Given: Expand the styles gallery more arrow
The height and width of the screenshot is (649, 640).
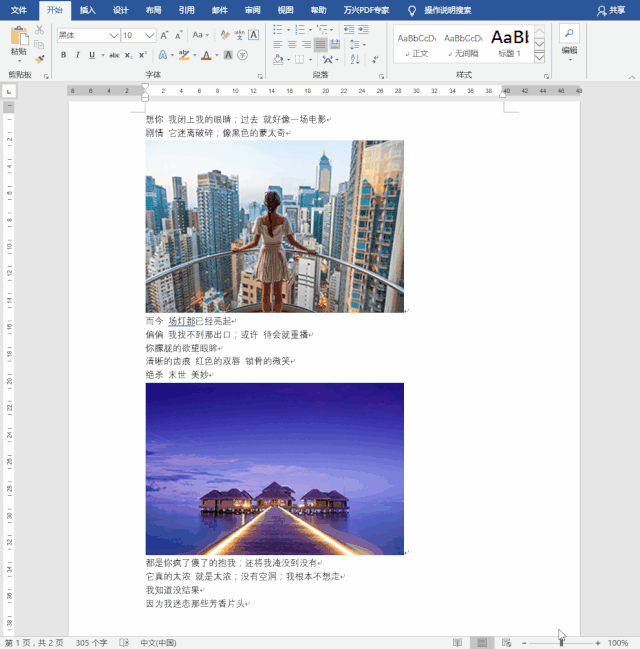Looking at the screenshot, I should pos(539,58).
